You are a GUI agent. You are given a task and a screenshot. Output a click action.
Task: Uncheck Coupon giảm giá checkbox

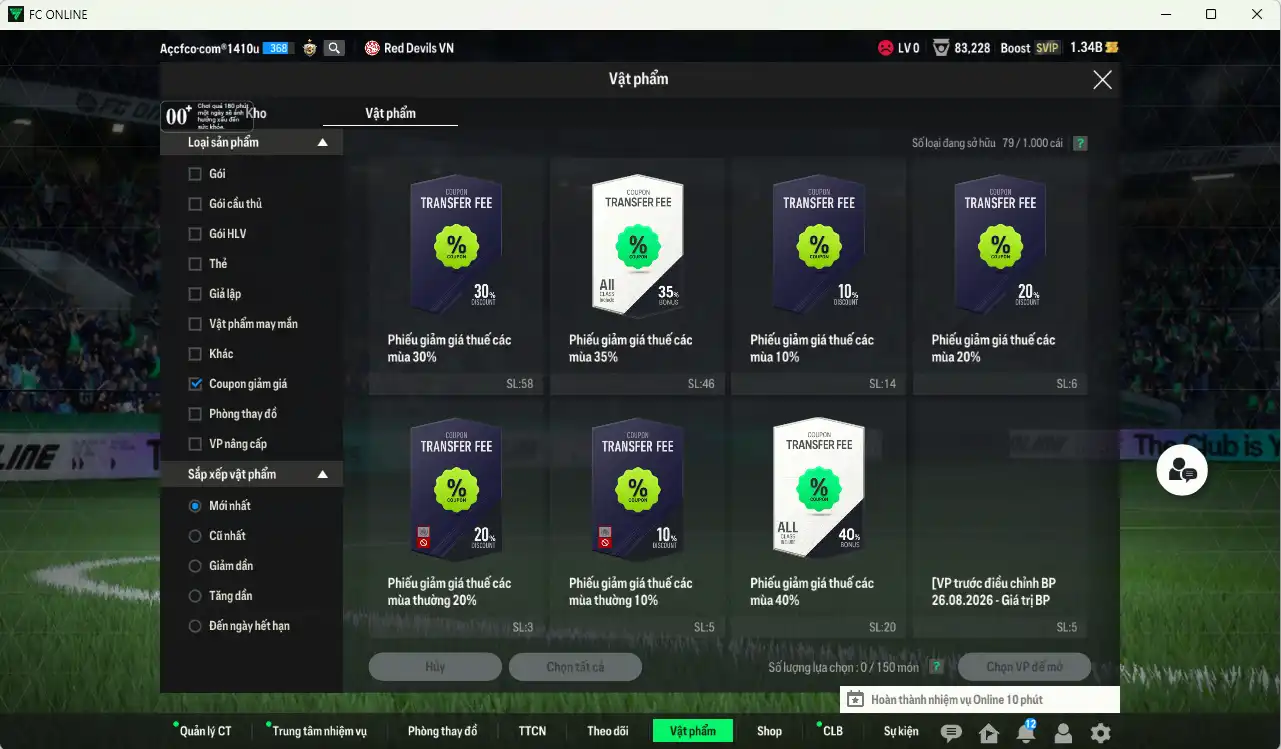195,384
